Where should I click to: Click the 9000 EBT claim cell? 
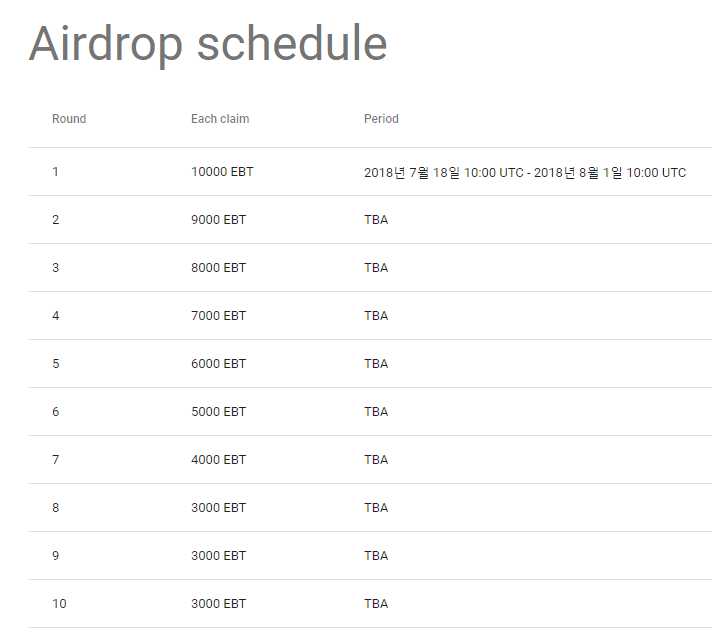[x=218, y=220]
